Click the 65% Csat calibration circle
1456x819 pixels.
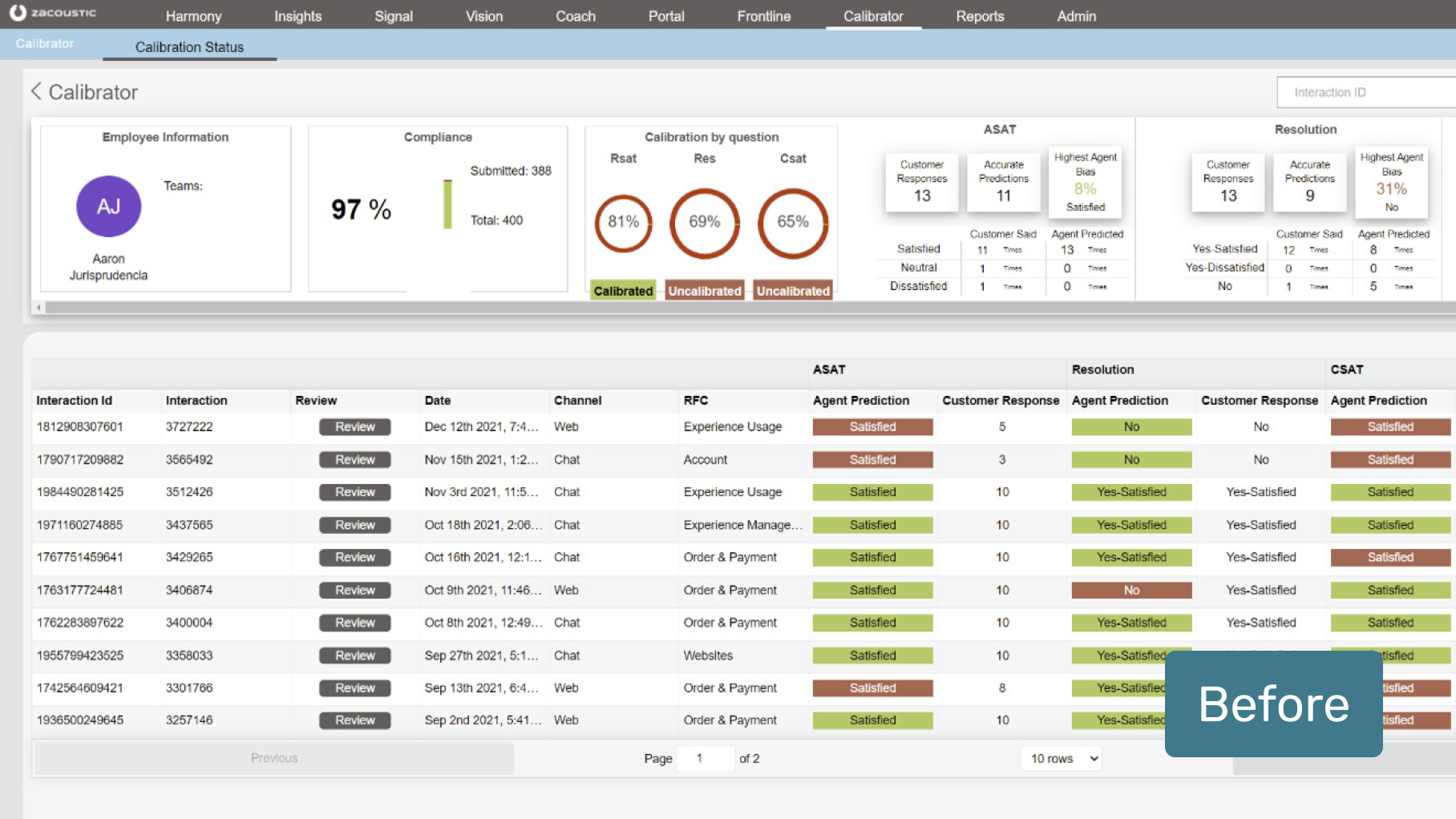point(792,222)
